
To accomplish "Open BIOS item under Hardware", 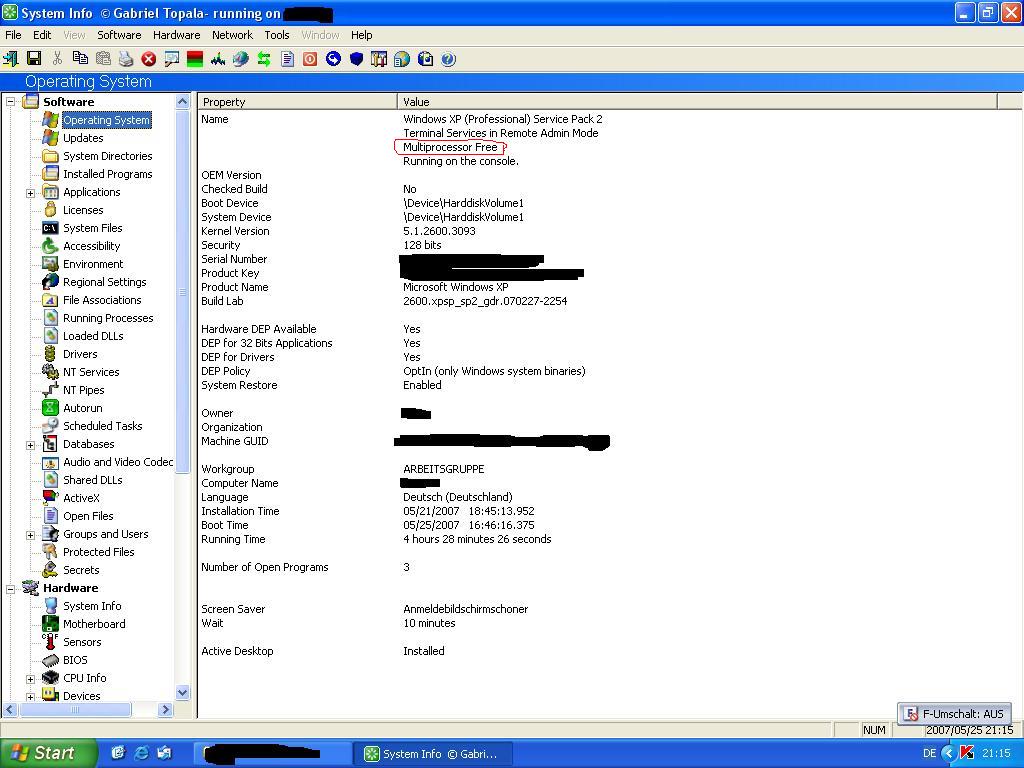I will point(75,660).
